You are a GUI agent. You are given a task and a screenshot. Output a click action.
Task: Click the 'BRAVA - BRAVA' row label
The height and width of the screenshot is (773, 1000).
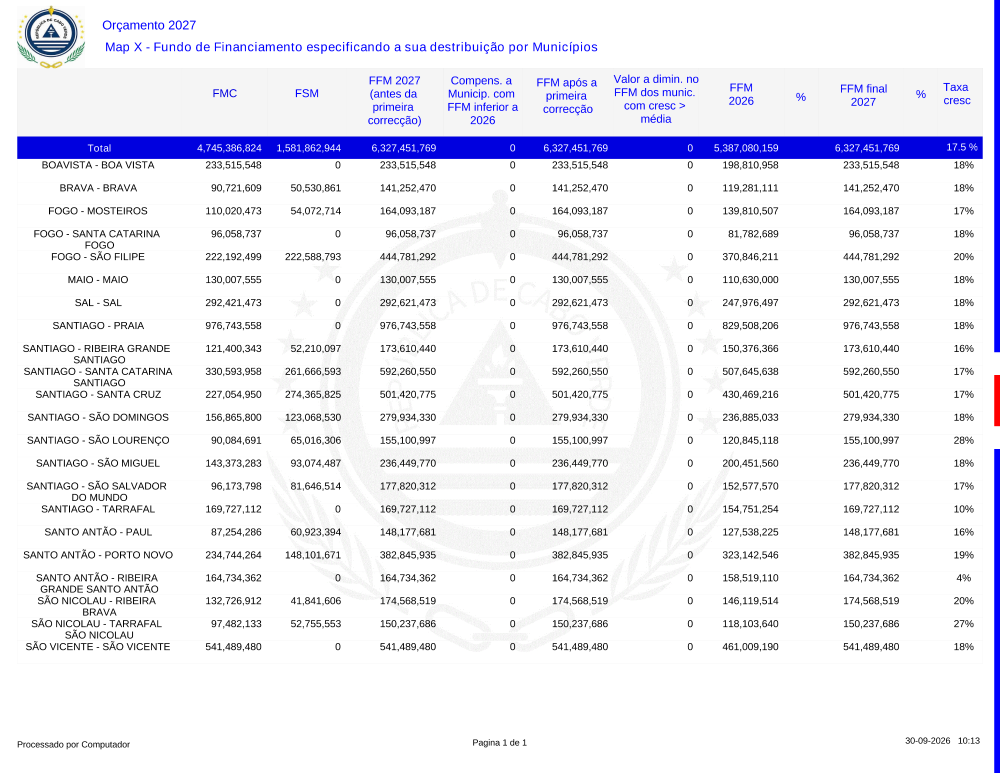pos(98,188)
